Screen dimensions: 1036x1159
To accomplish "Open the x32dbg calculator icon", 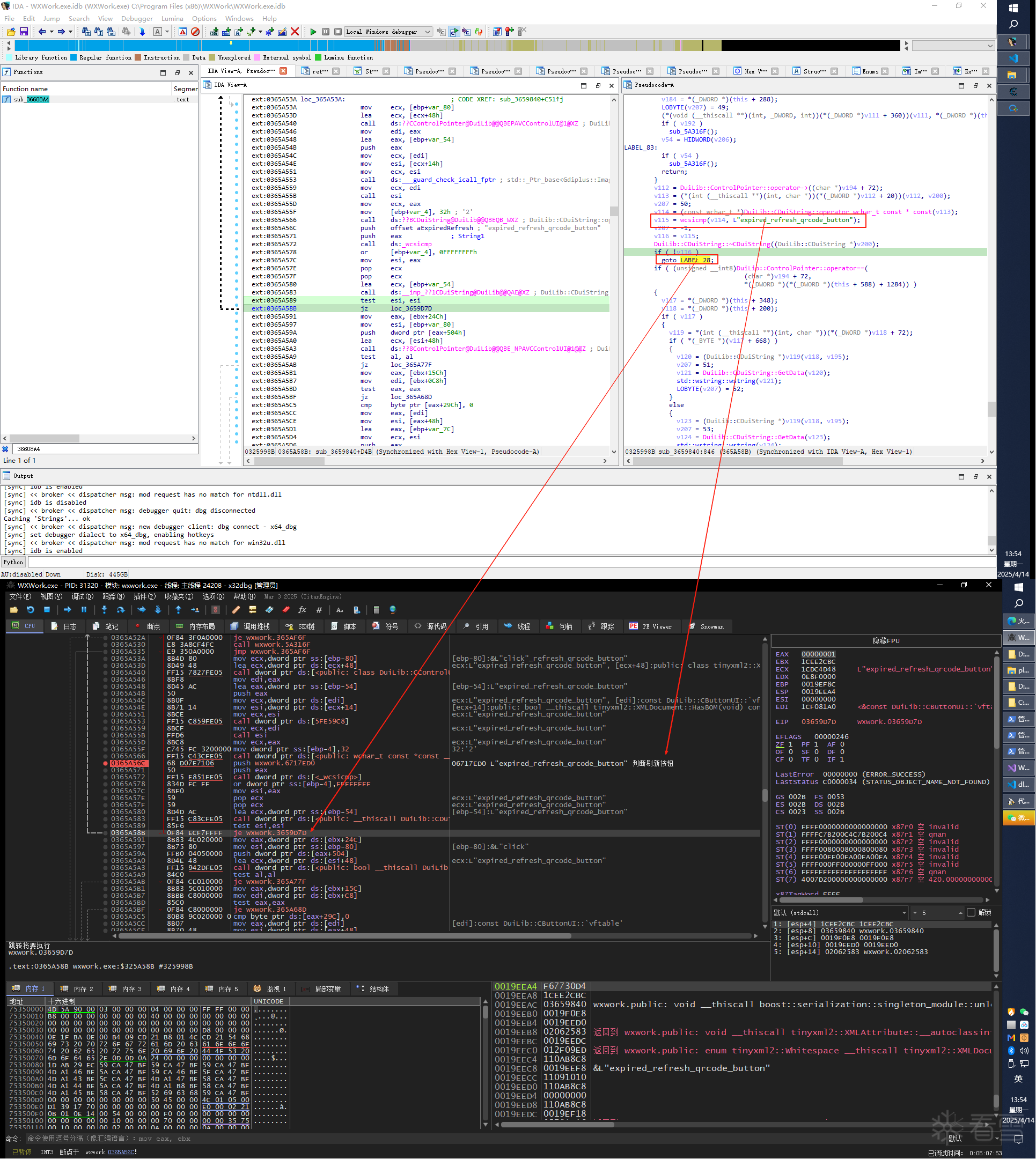I will click(x=376, y=610).
